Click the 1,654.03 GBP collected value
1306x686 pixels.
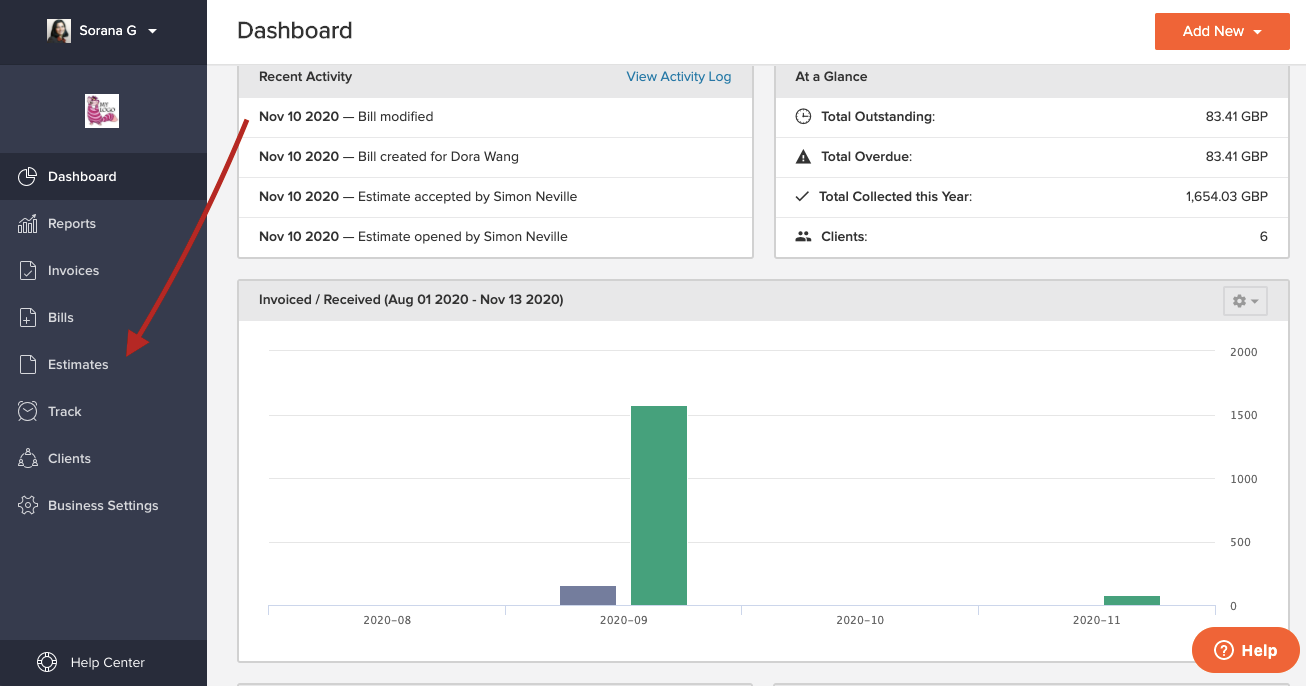click(1227, 197)
